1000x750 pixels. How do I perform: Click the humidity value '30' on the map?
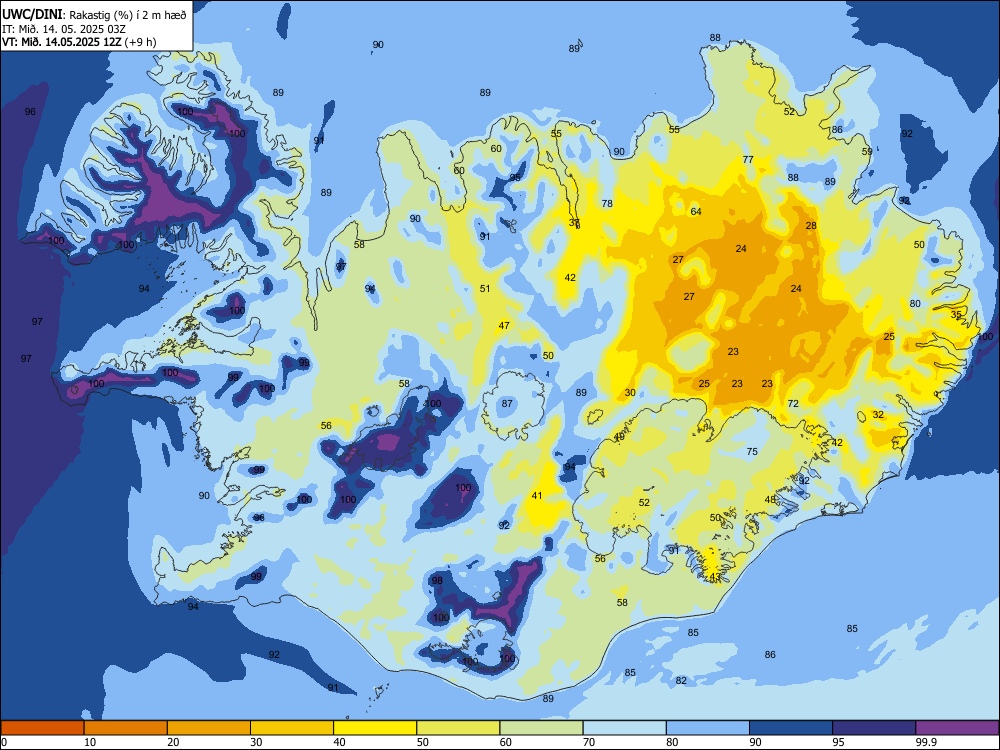pos(630,393)
